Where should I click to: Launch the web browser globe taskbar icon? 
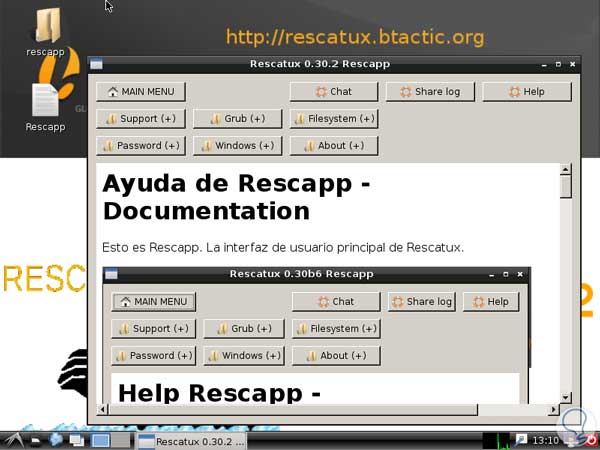coord(56,440)
